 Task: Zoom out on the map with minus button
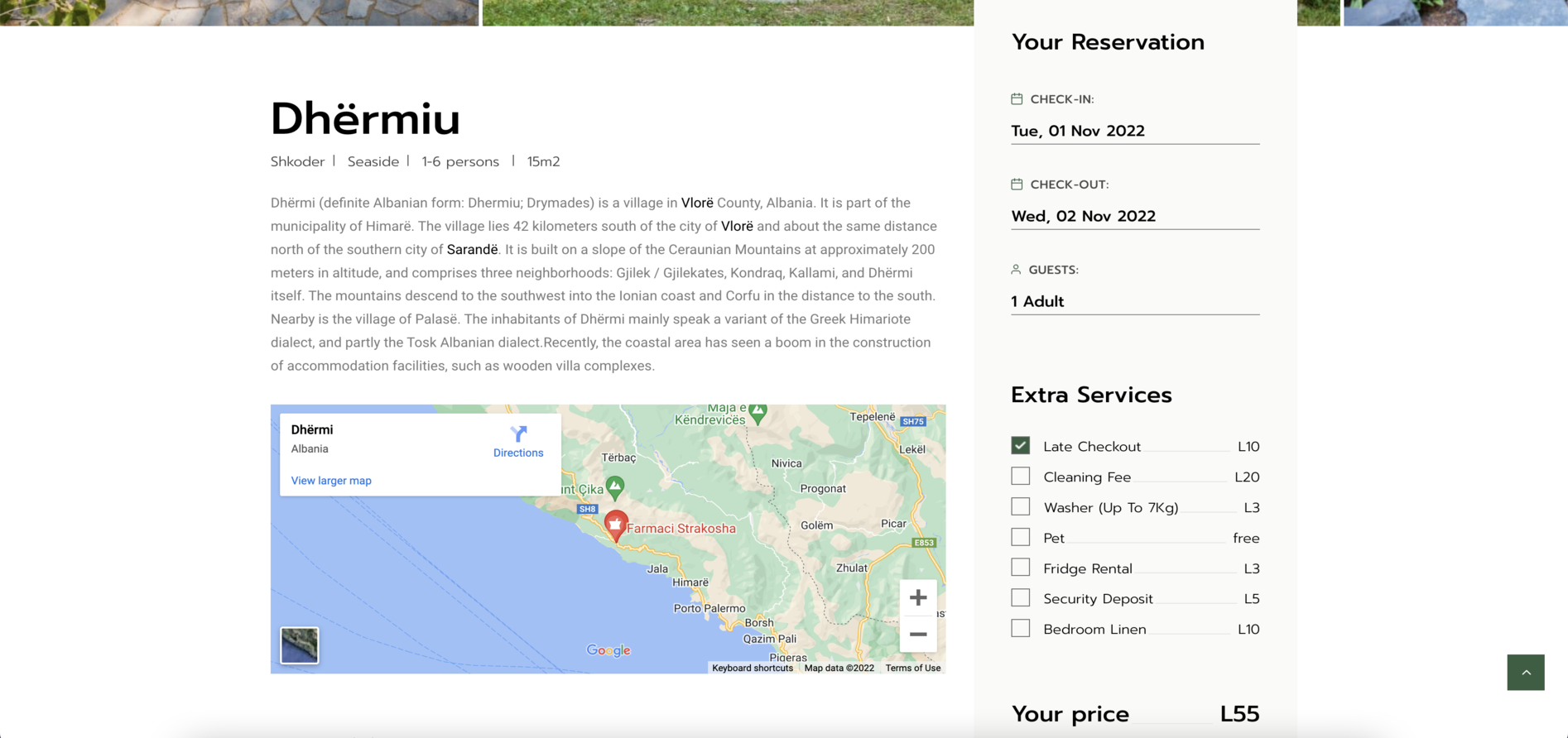click(x=918, y=635)
